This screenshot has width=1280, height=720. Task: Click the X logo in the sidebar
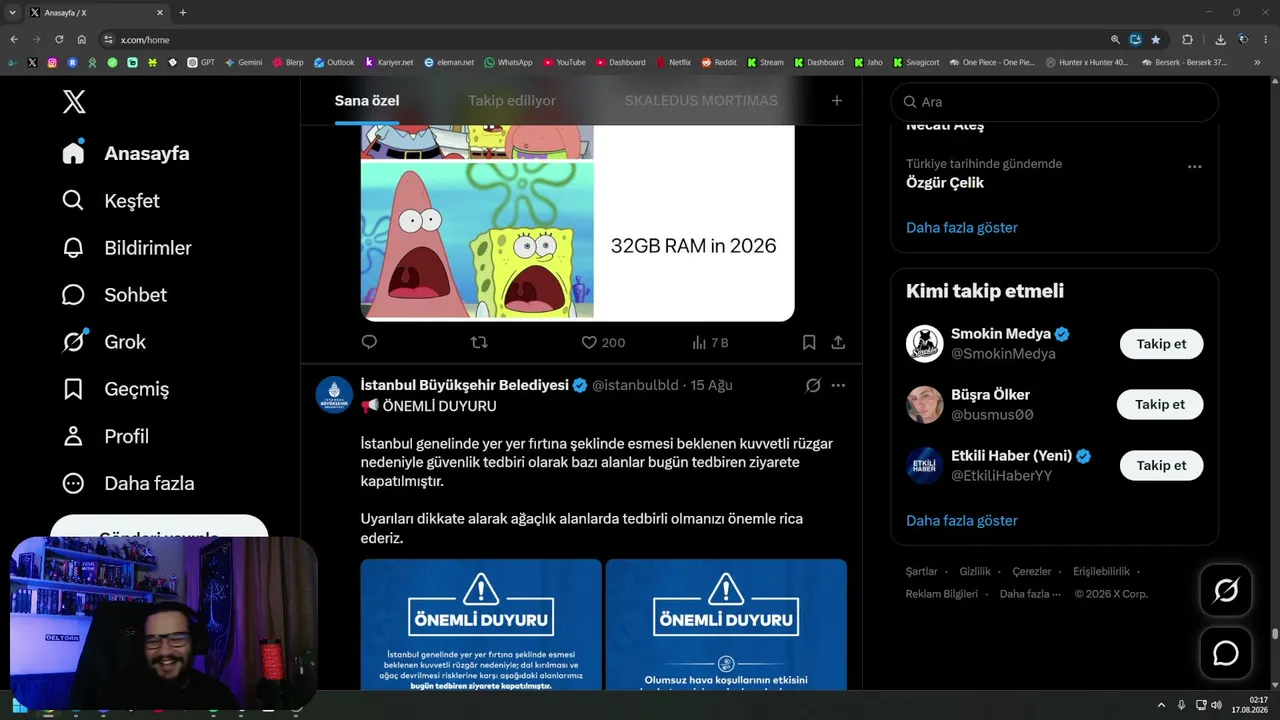[x=74, y=101]
